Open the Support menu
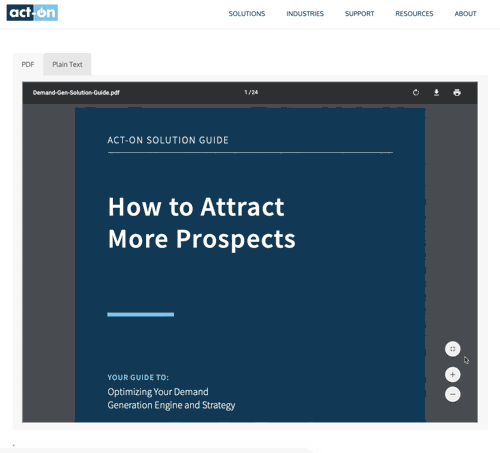500x453 pixels. tap(359, 14)
